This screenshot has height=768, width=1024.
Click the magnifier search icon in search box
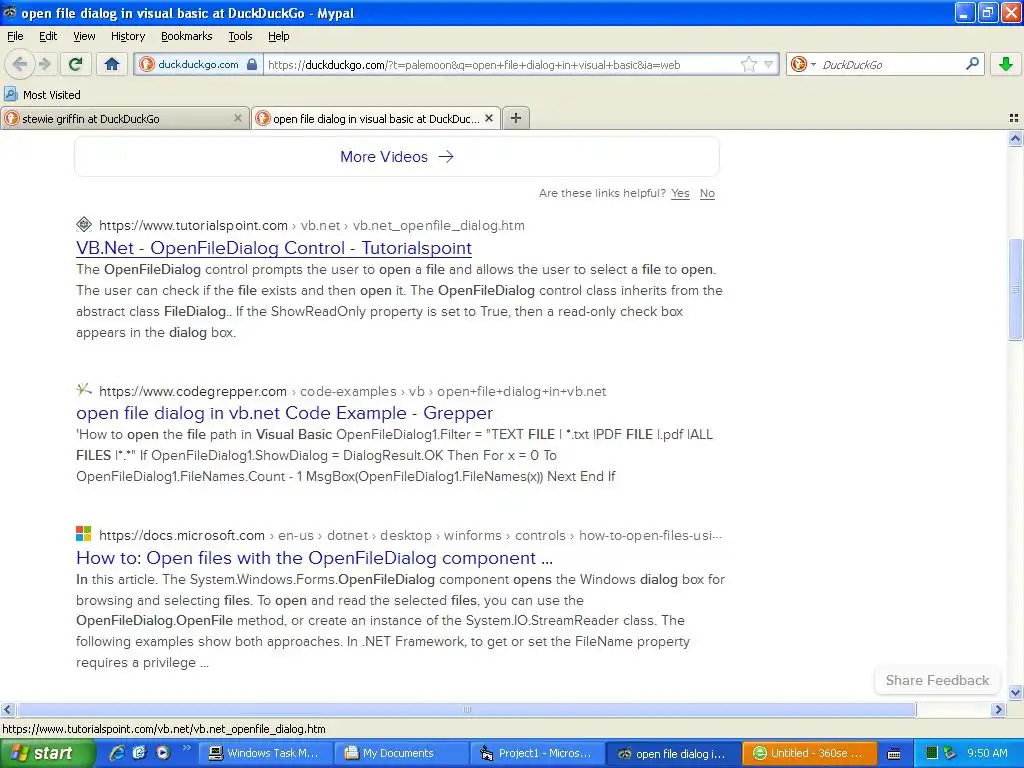click(972, 63)
